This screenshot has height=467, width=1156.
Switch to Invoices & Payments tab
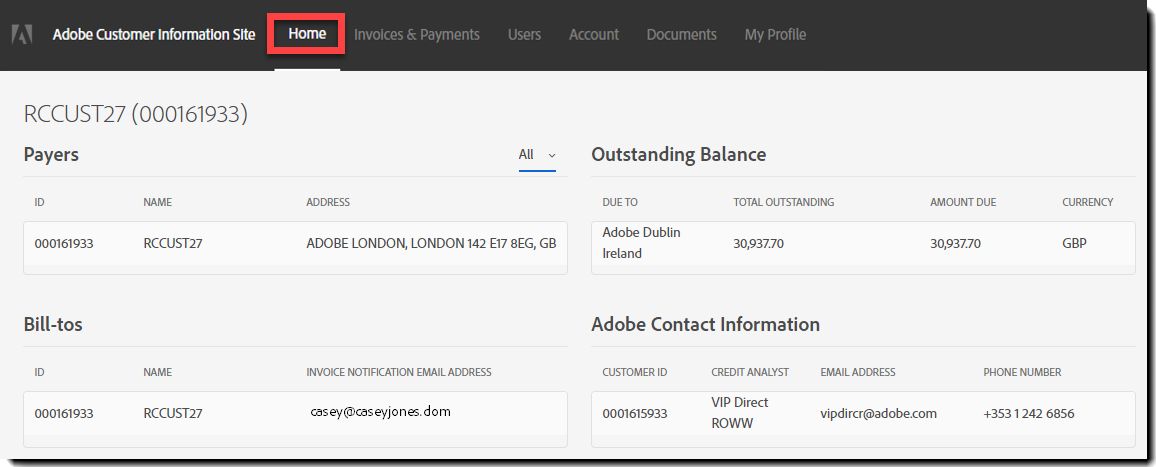click(417, 35)
